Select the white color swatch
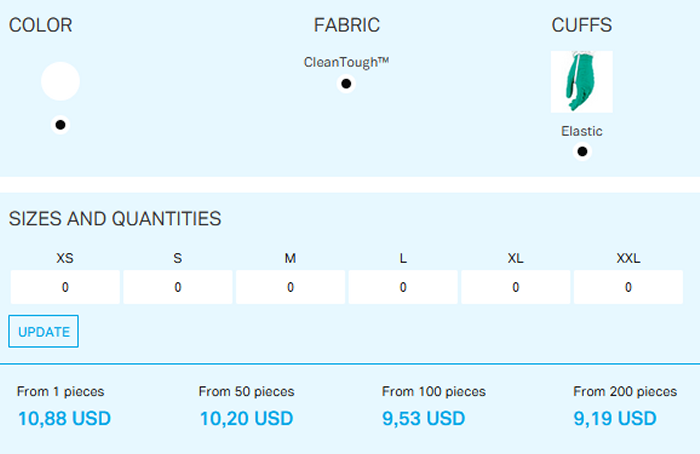 60,81
